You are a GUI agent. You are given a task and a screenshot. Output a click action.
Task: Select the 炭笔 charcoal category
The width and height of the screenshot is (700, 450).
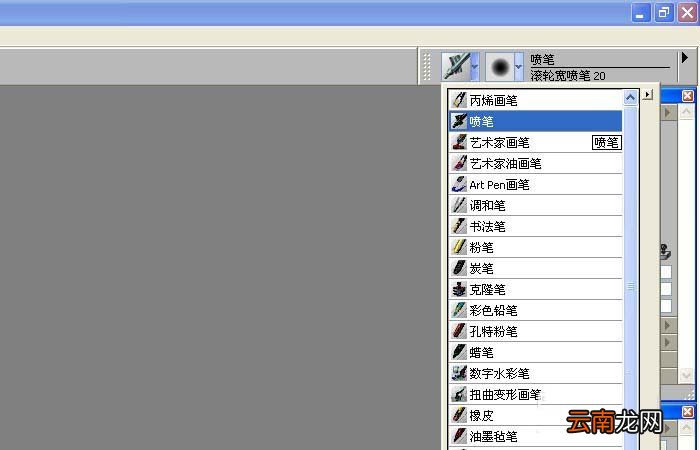tap(535, 268)
